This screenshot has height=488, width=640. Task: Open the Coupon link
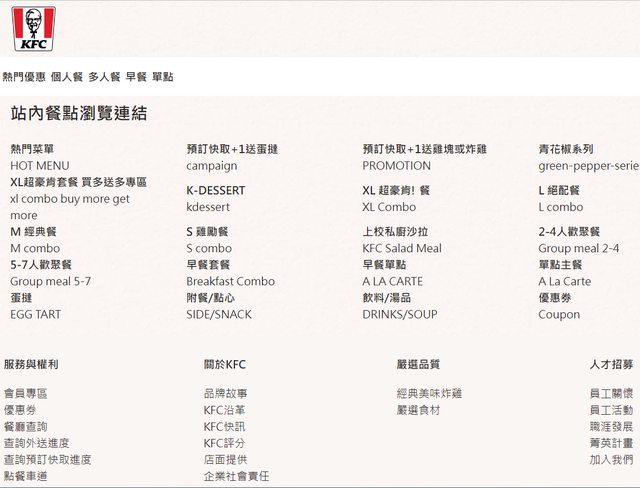559,315
